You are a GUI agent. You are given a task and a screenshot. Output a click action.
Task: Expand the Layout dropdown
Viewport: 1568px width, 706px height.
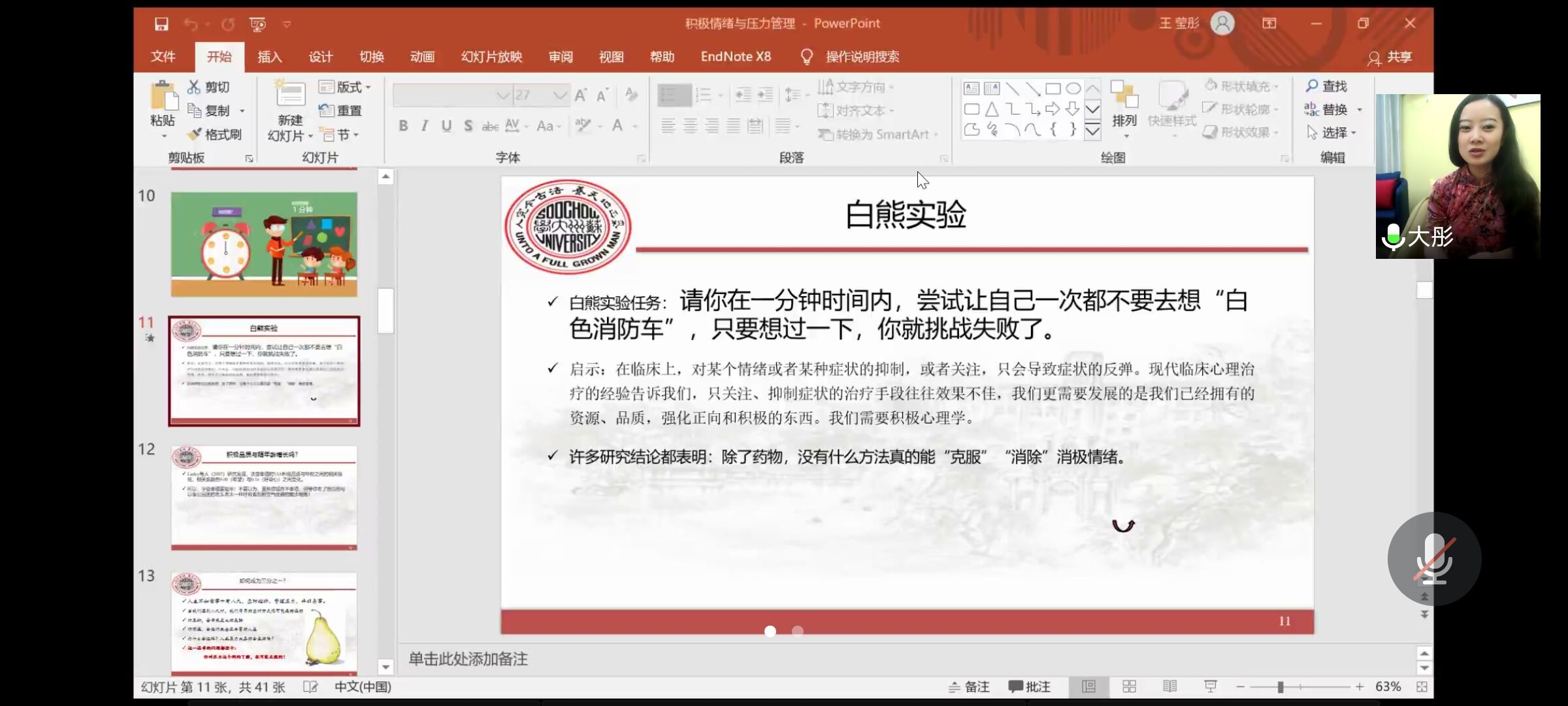[x=346, y=87]
